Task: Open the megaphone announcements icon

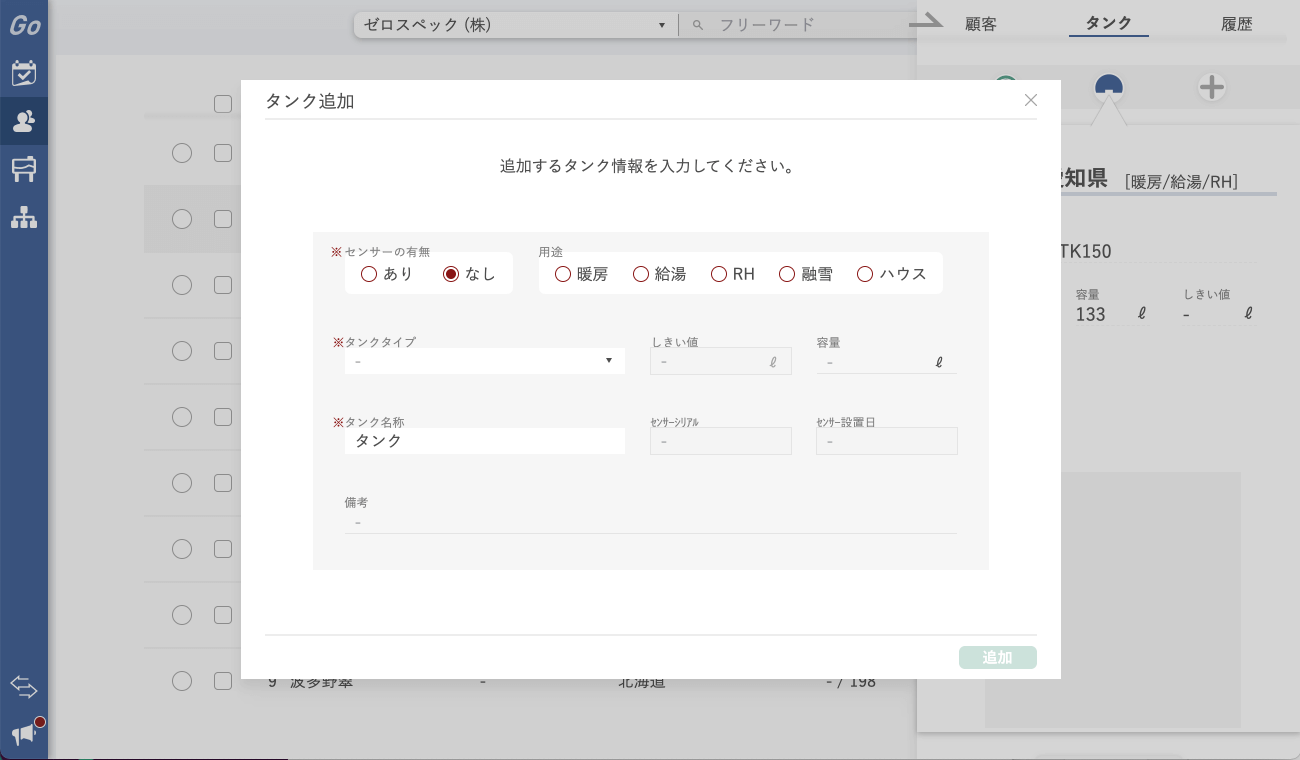Action: click(24, 735)
